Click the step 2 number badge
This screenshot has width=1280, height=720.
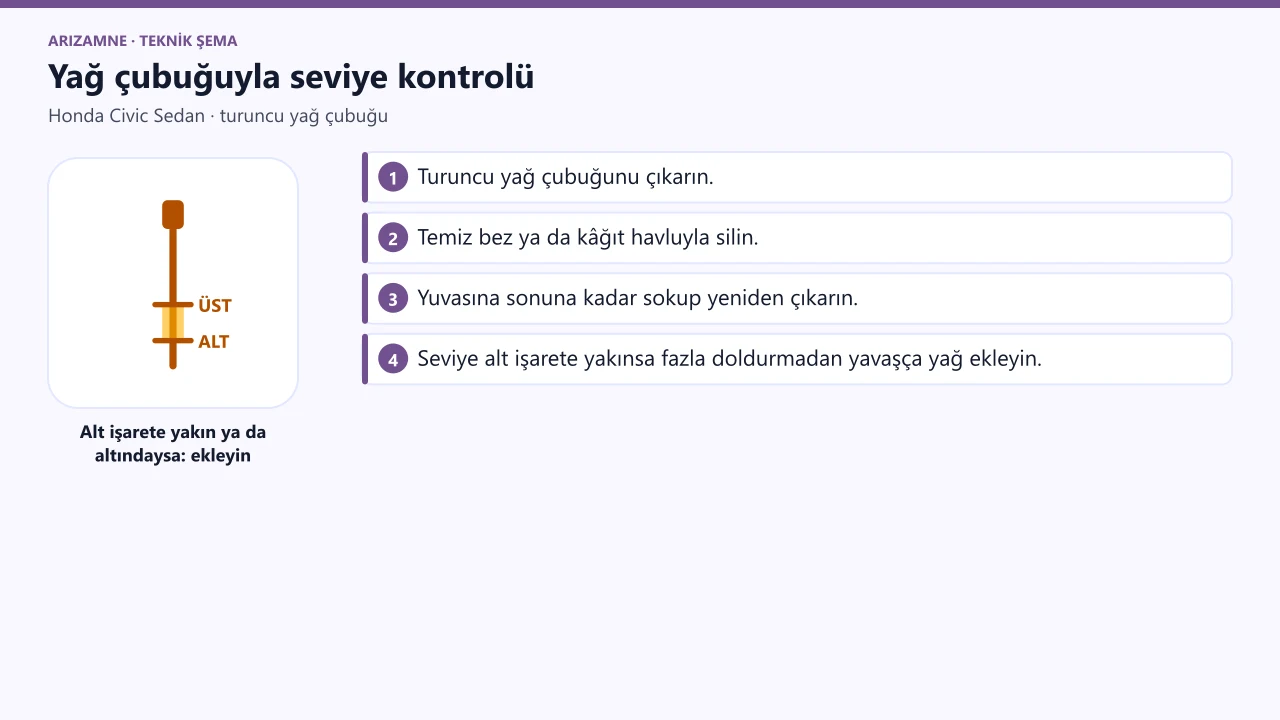coord(393,238)
